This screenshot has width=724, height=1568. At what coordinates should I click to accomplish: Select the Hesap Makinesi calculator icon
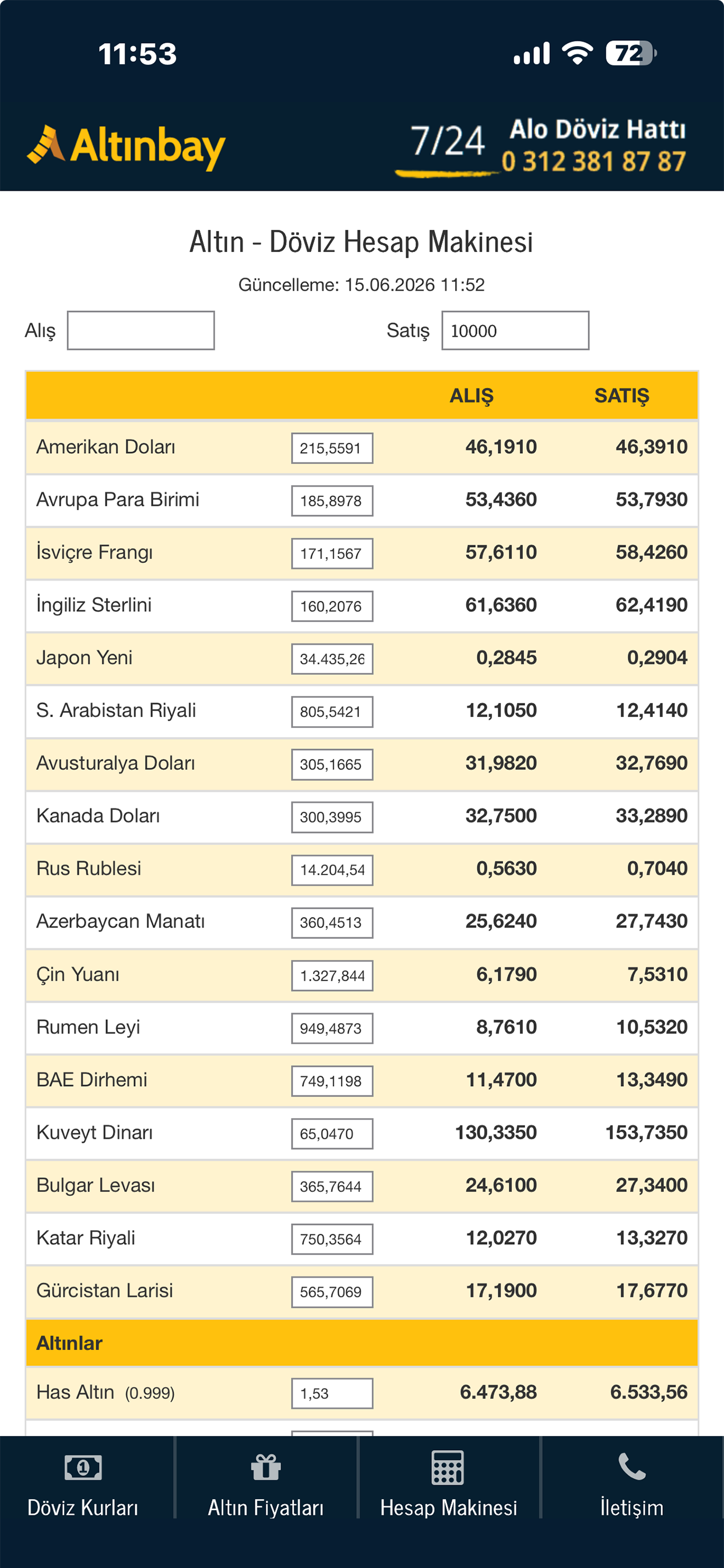point(448,1467)
